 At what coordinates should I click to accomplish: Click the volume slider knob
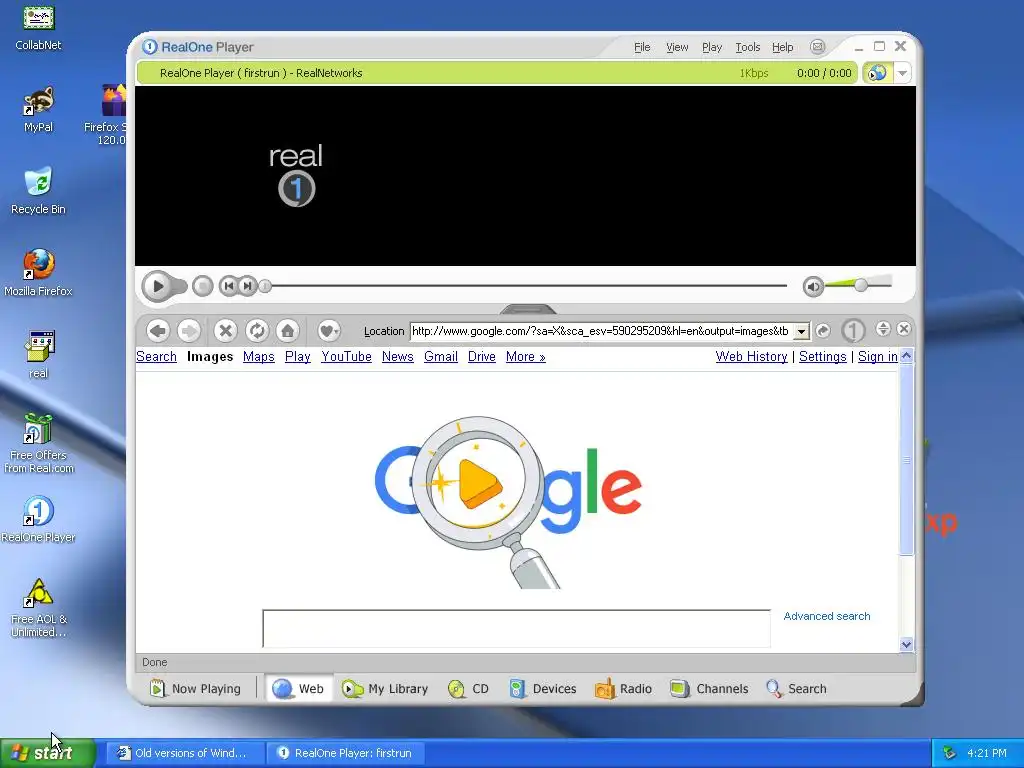click(861, 285)
